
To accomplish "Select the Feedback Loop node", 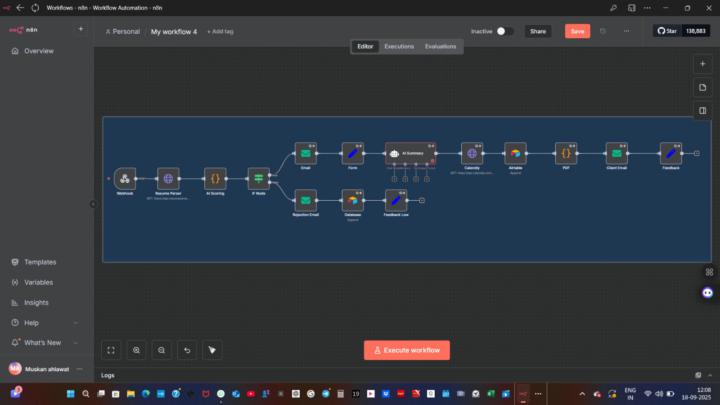I will coord(395,200).
